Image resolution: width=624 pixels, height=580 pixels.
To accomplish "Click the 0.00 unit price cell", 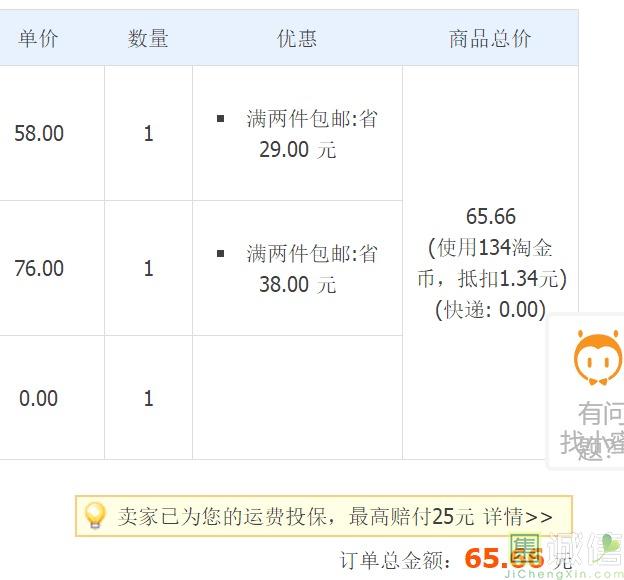I will pyautogui.click(x=39, y=398).
